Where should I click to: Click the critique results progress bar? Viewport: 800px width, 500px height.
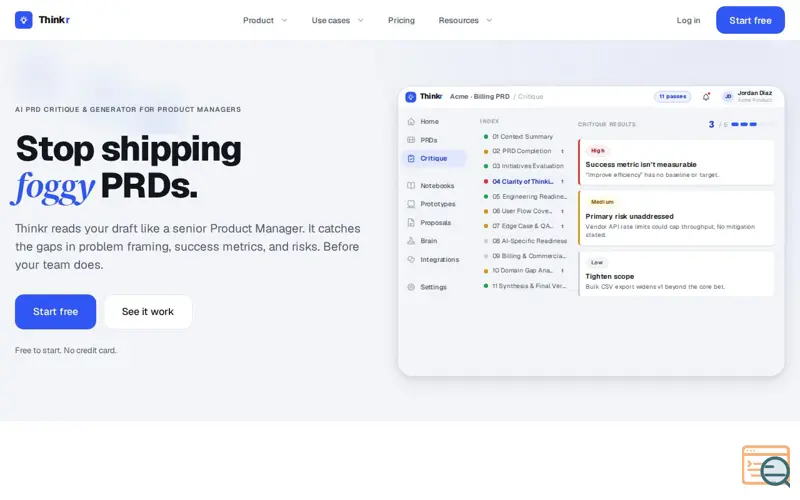click(752, 124)
